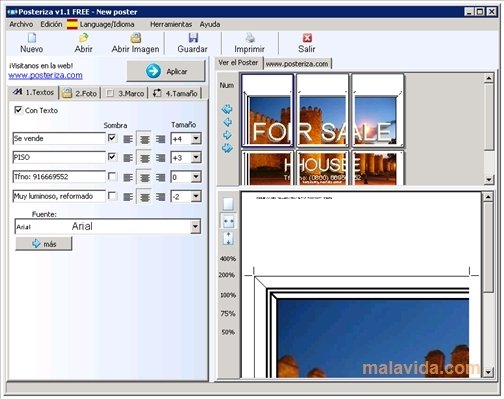Set preview zoom to 200%
This screenshot has width=504, height=399.
[x=227, y=275]
